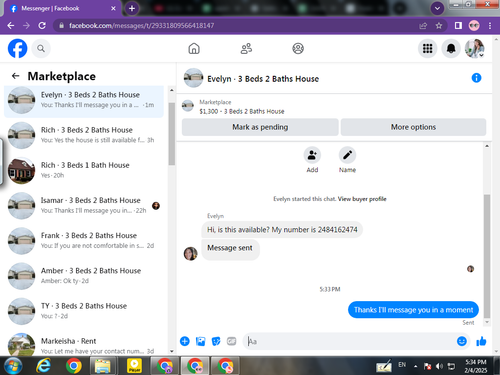Open the TY 3 Beds 2 Baths House chat
The height and width of the screenshot is (375, 500).
point(84,311)
